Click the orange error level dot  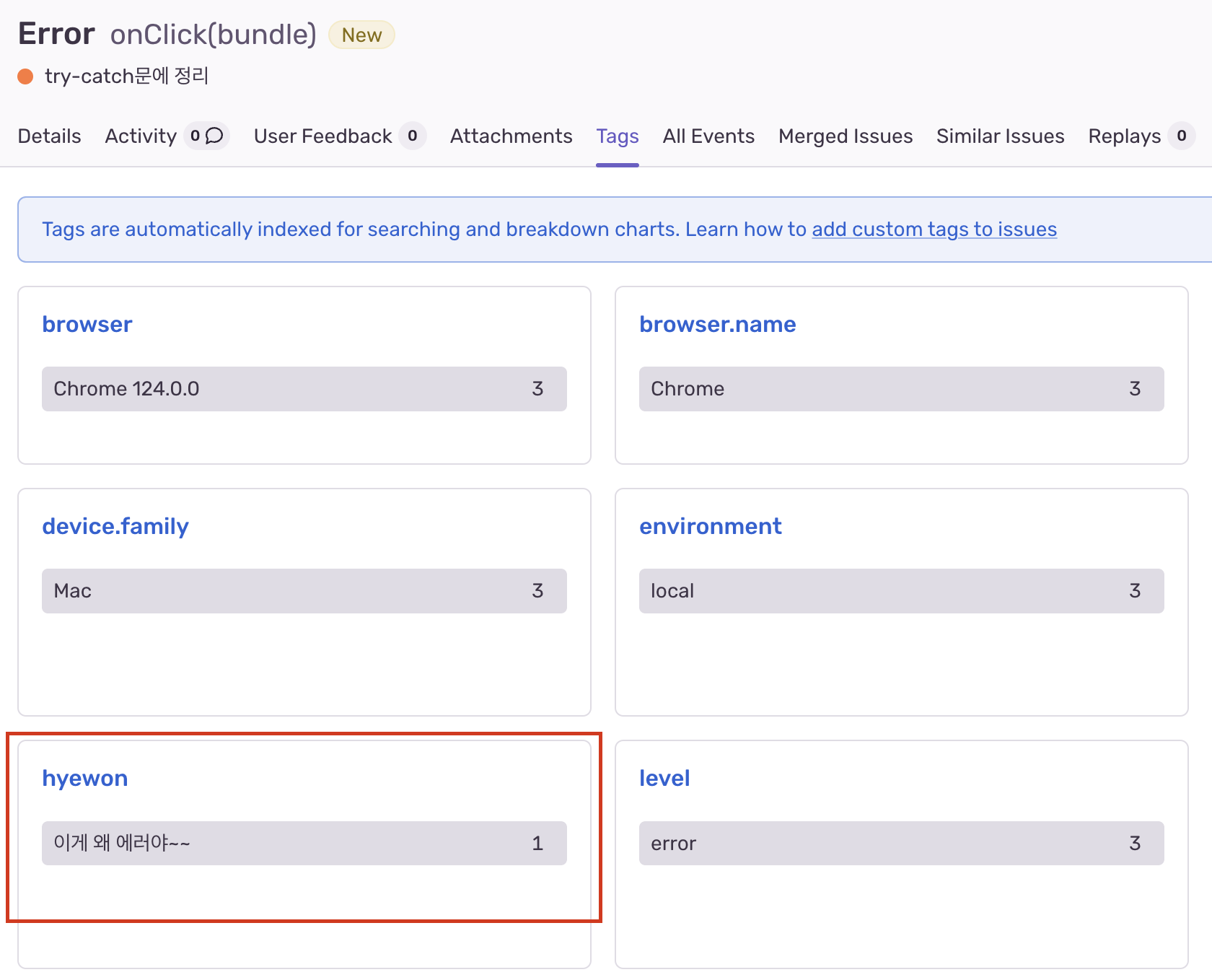click(25, 76)
